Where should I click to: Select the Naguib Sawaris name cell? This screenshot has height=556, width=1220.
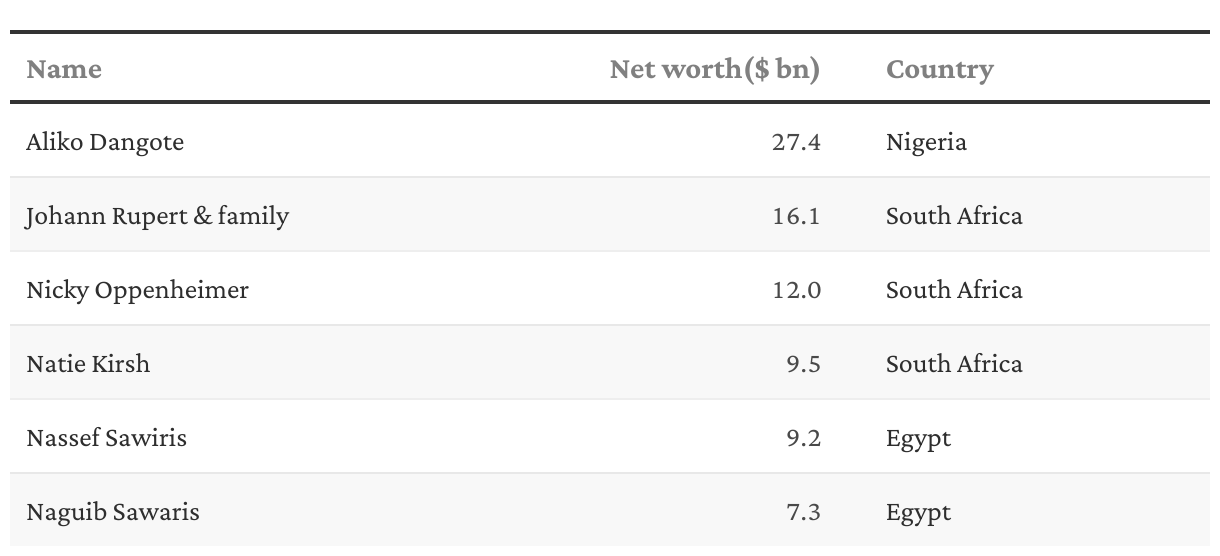[113, 513]
